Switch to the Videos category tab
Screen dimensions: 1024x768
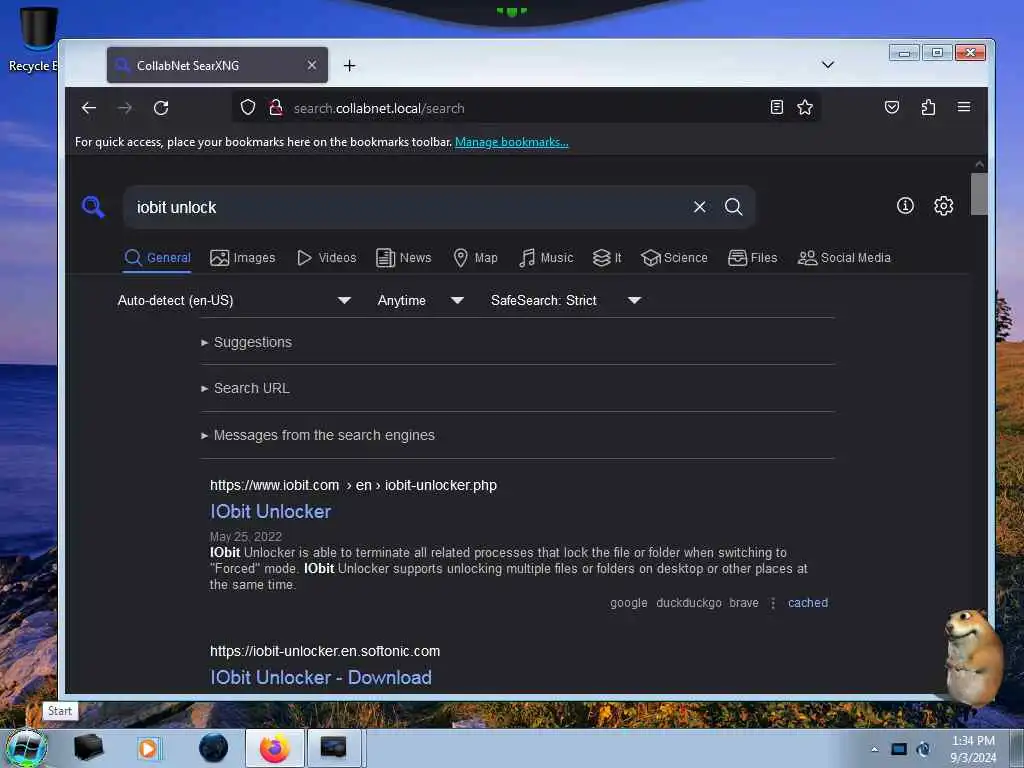tap(327, 258)
